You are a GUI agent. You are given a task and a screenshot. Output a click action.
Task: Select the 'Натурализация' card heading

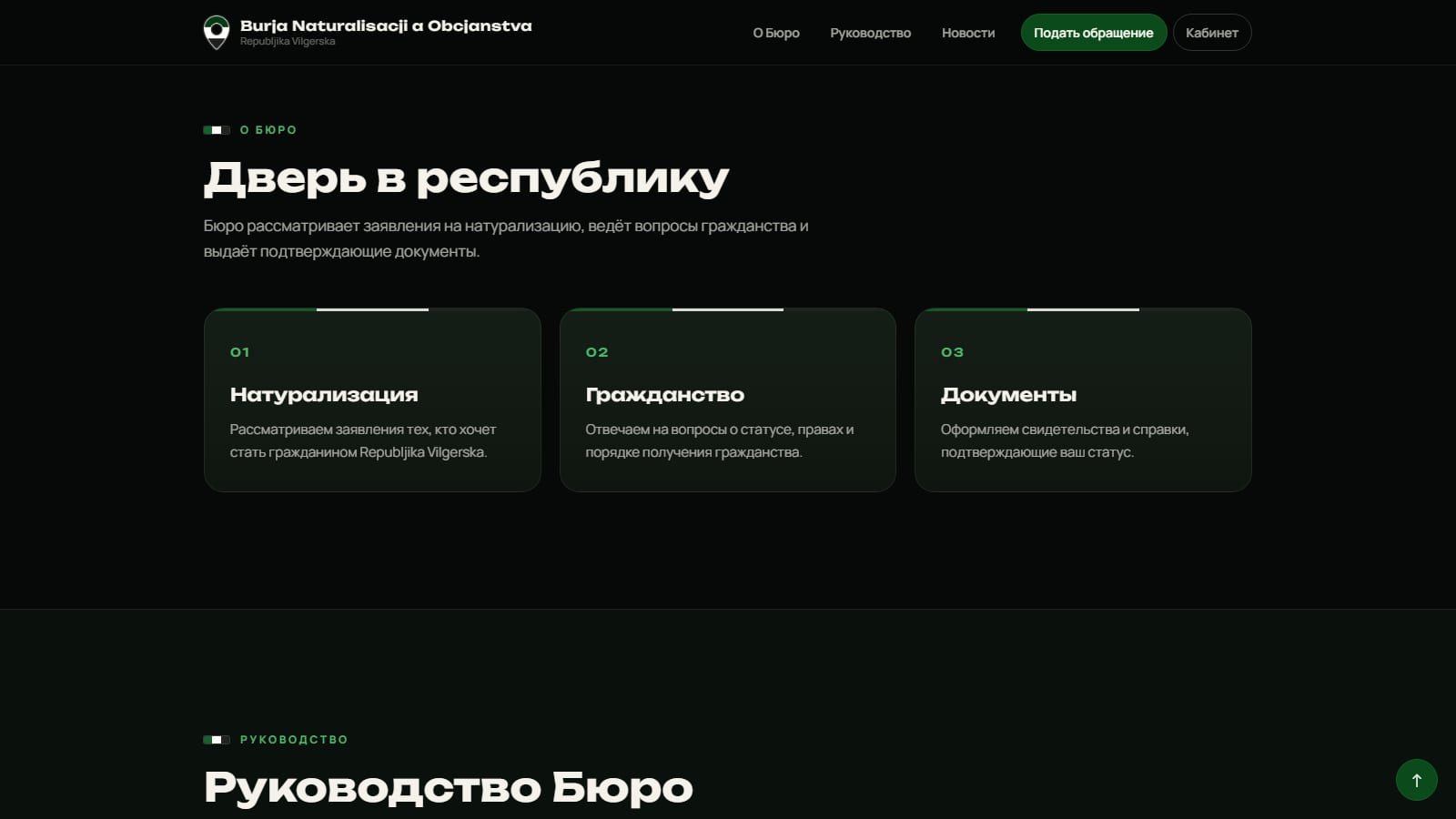(x=324, y=395)
